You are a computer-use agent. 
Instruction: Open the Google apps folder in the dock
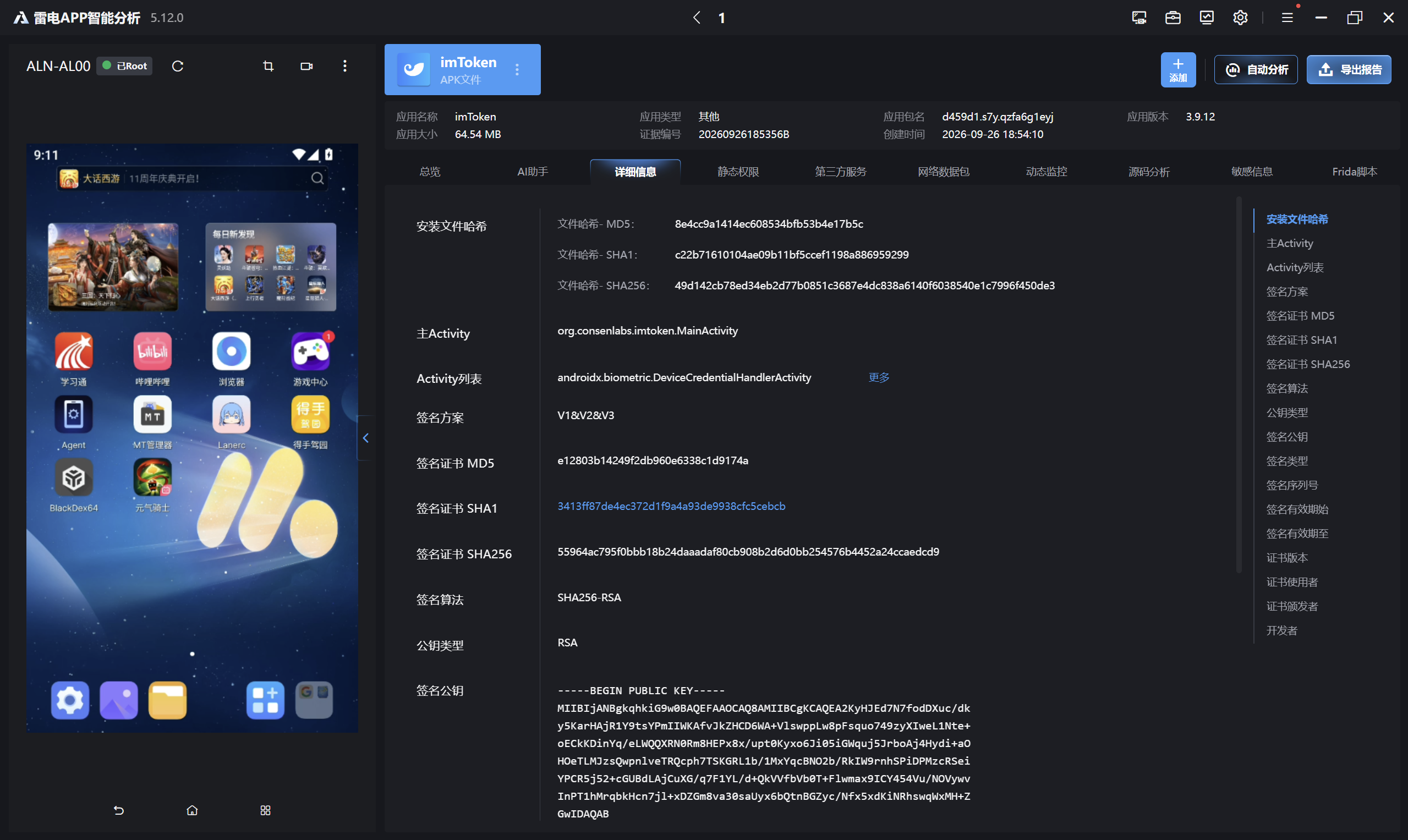314,700
